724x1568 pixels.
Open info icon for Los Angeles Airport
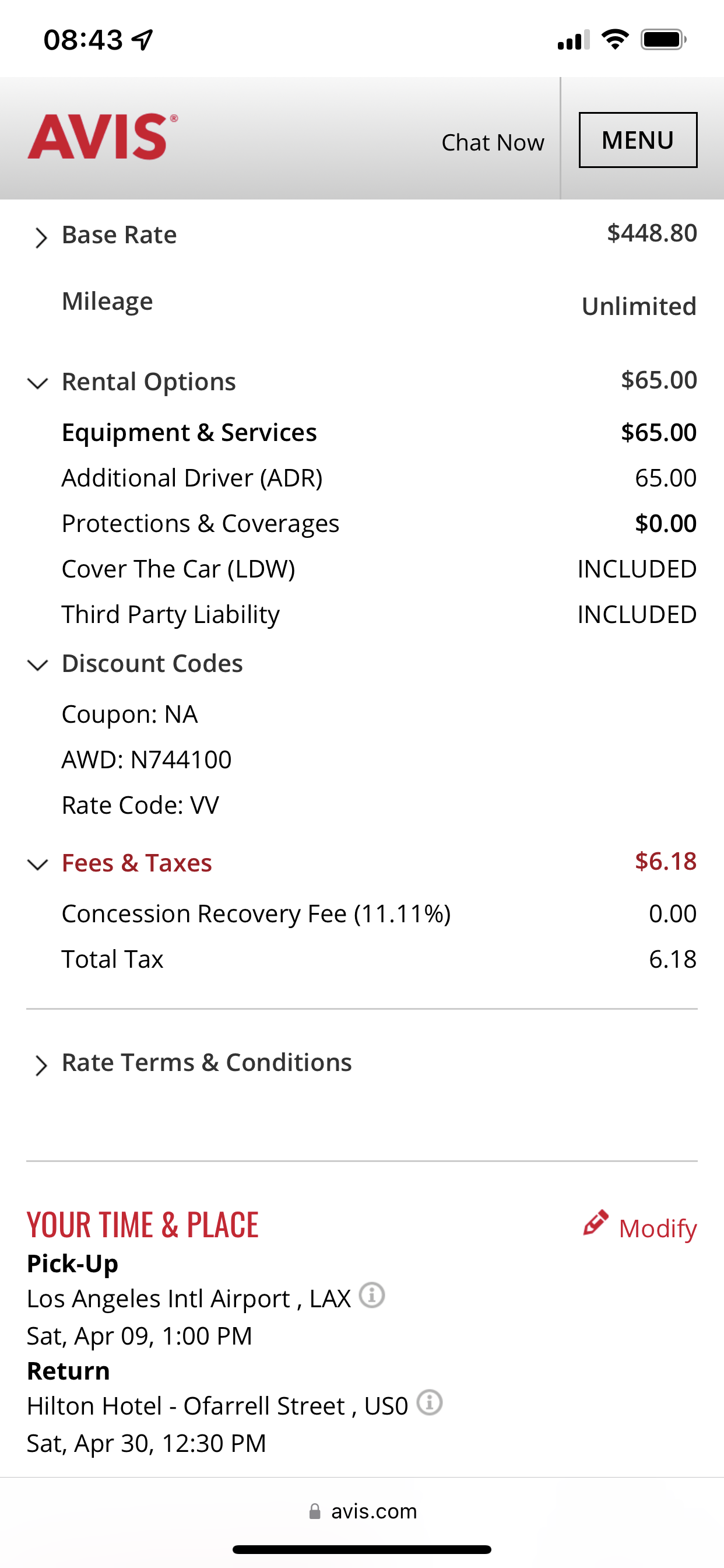point(372,1294)
